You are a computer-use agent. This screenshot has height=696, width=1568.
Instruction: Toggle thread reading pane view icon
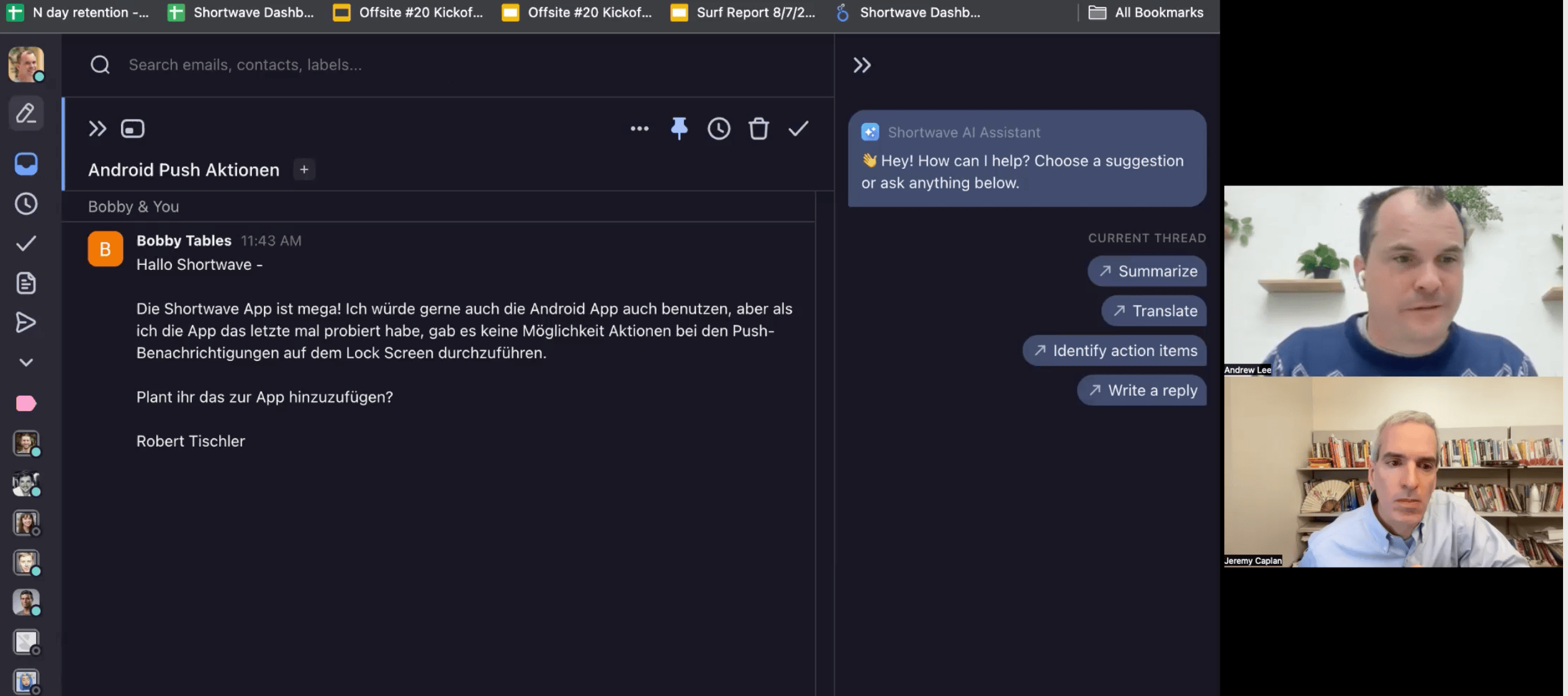coord(132,128)
